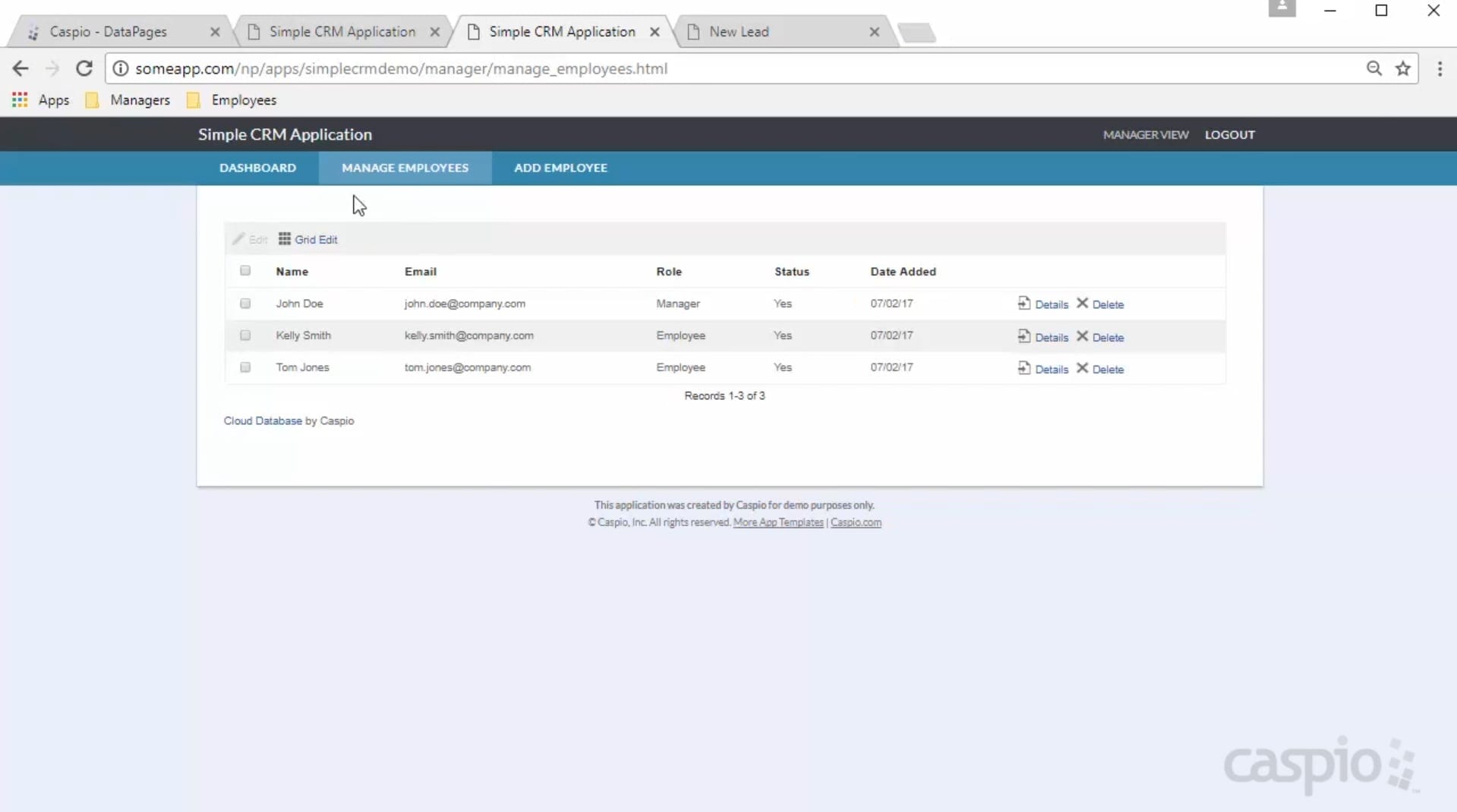Check the select-all header checkbox
Image resolution: width=1457 pixels, height=812 pixels.
click(x=245, y=271)
